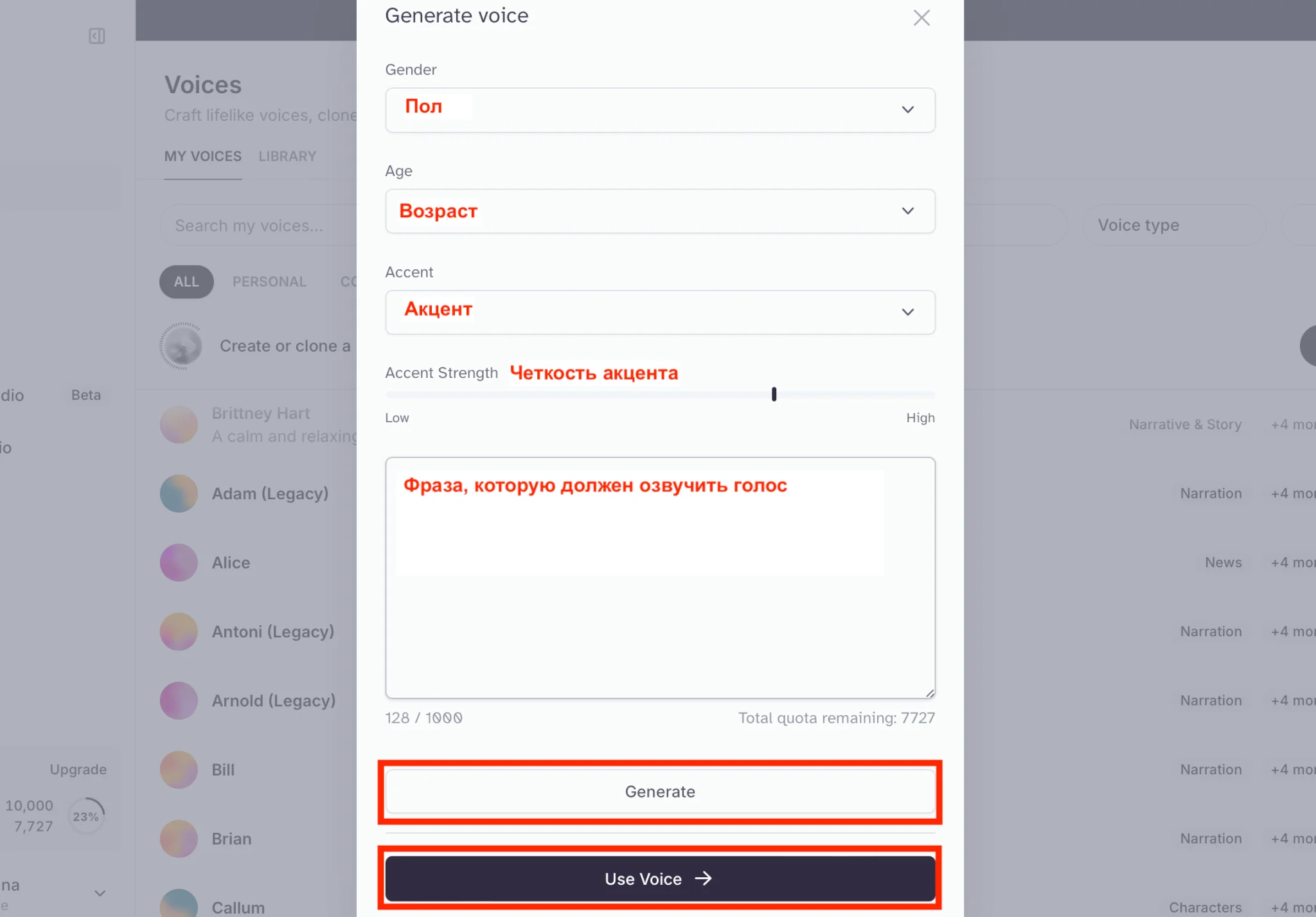The width and height of the screenshot is (1316, 917).
Task: Open the Accent dropdown
Action: click(660, 312)
